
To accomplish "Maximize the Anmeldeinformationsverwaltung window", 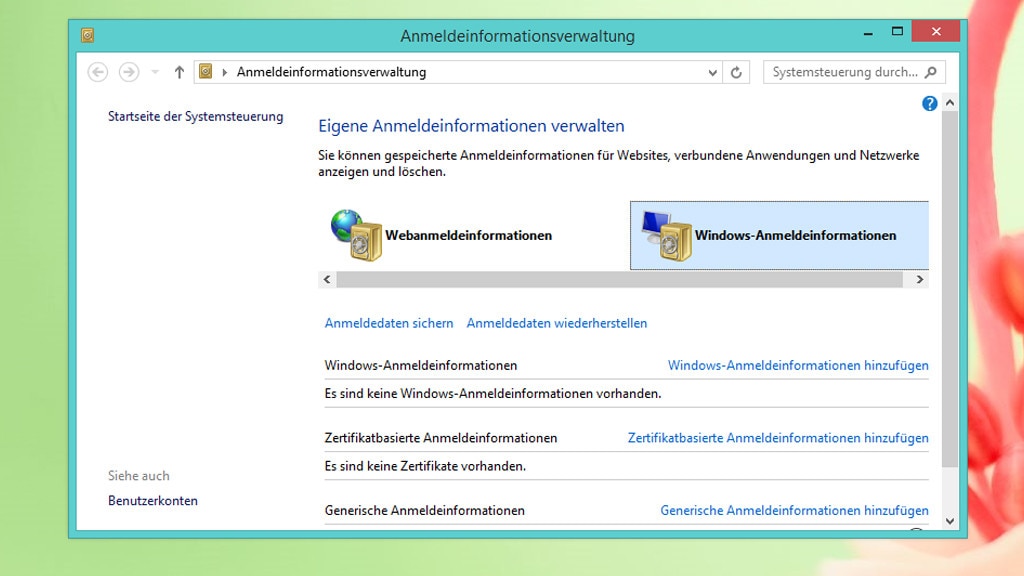I will (897, 31).
